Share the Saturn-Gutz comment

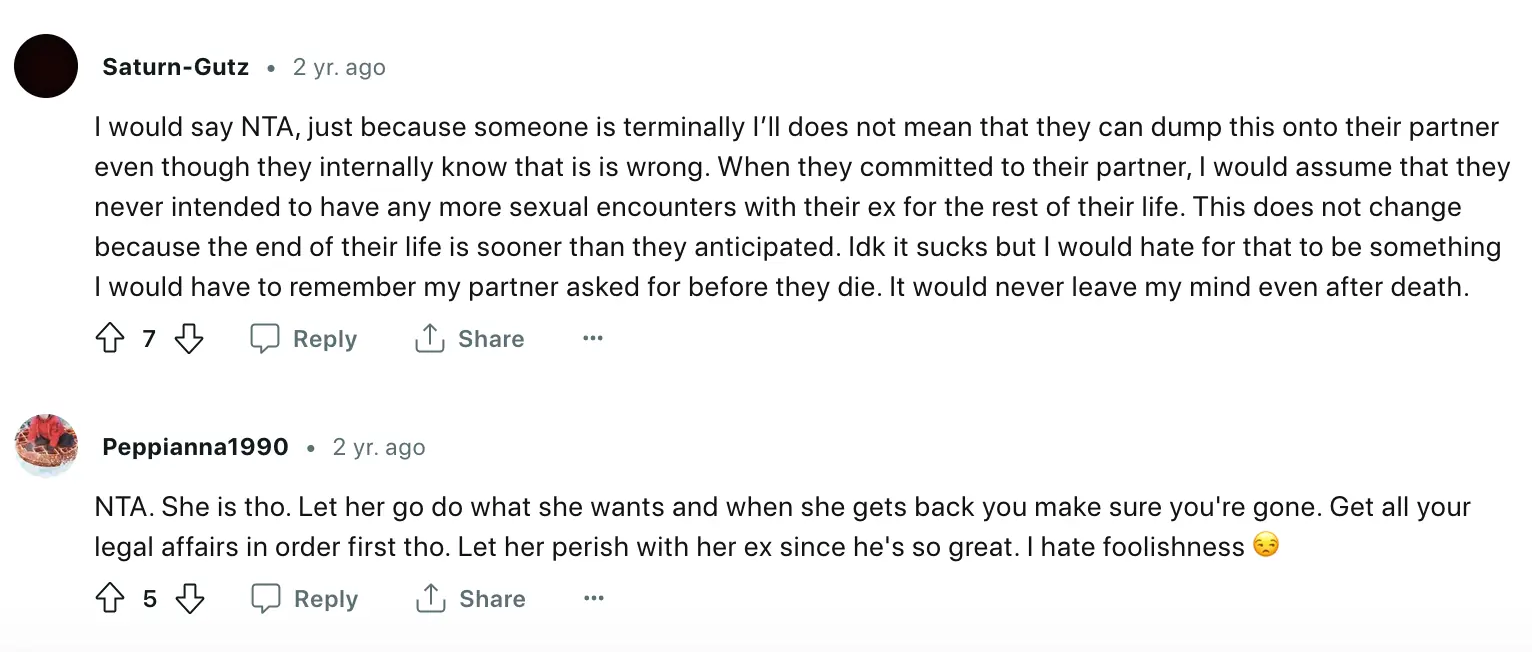[x=469, y=339]
